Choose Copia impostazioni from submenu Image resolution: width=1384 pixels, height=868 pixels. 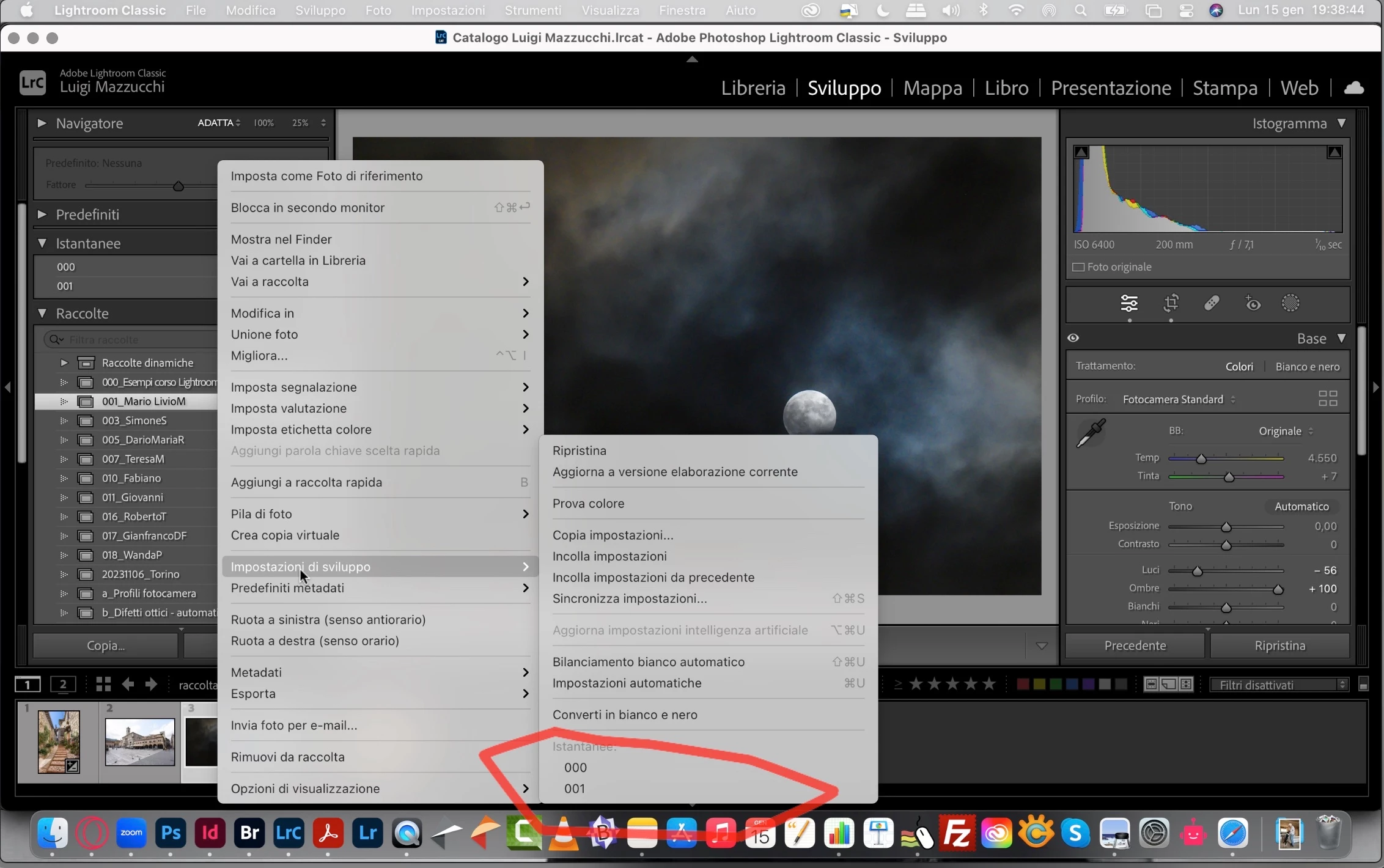(613, 535)
